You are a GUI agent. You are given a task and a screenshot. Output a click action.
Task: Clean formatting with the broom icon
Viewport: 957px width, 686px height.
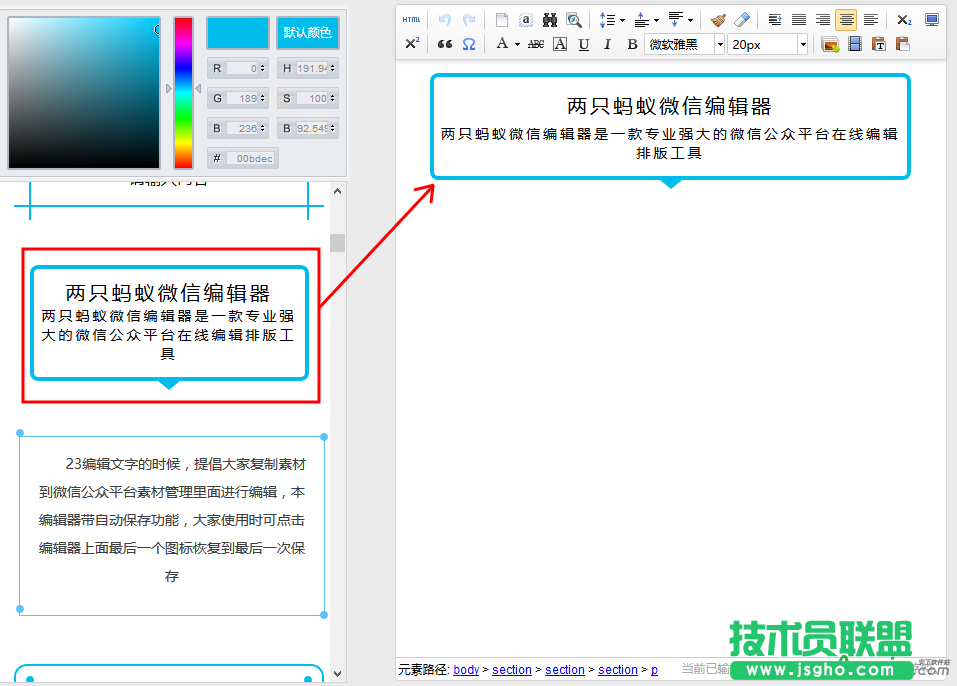tap(717, 19)
